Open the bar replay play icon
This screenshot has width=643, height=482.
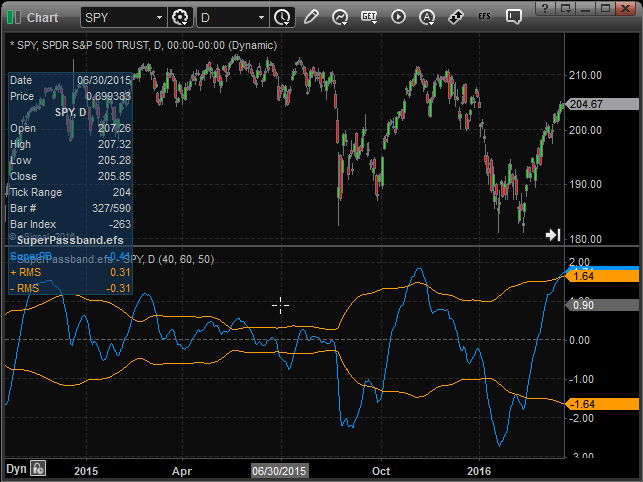coord(398,17)
